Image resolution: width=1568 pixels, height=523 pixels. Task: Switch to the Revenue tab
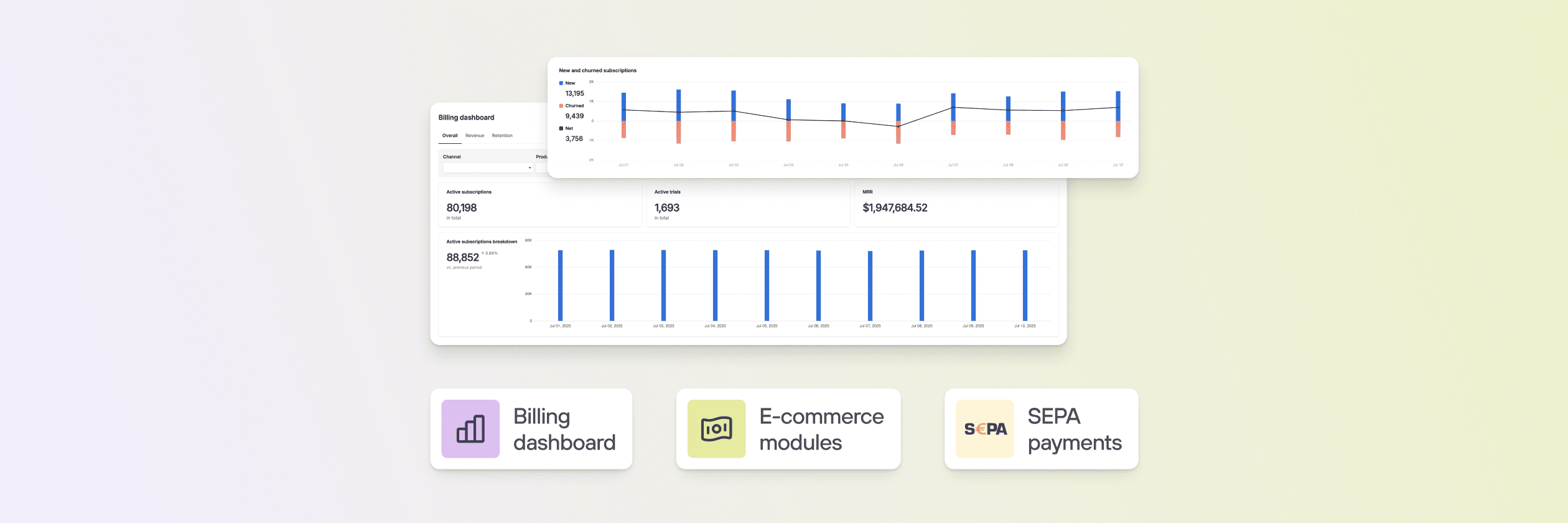point(474,136)
